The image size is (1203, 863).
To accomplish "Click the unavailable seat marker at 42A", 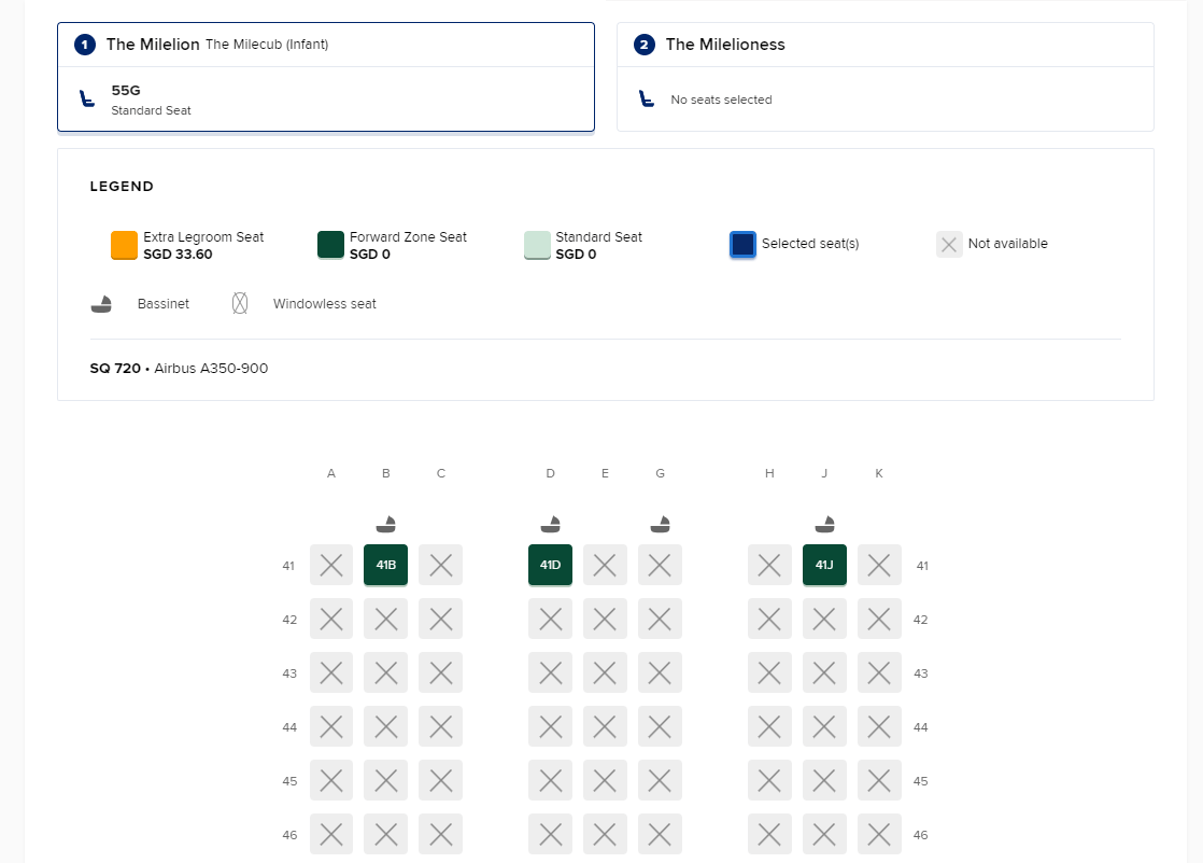I will coord(331,618).
